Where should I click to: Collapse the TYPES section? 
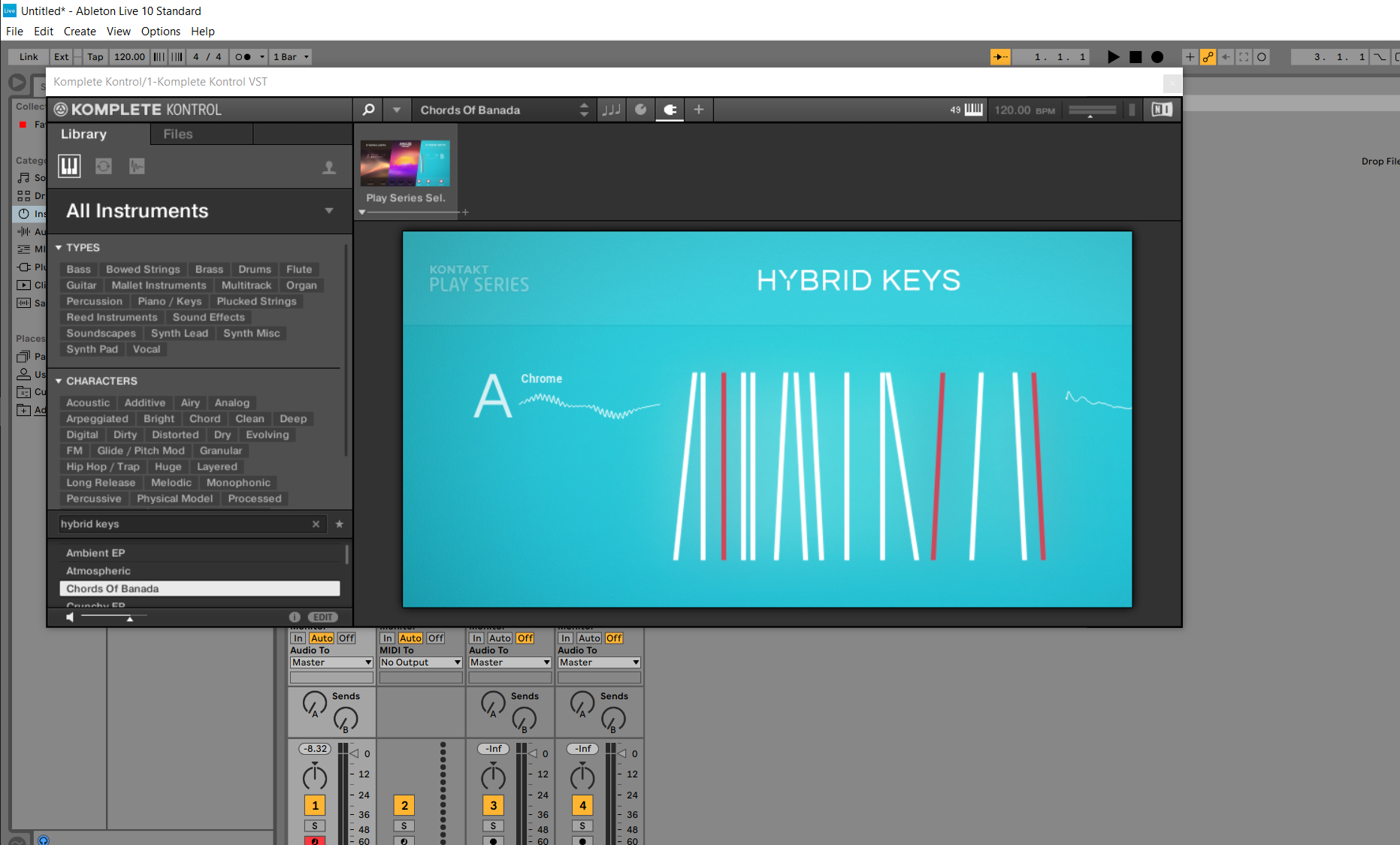pos(59,248)
